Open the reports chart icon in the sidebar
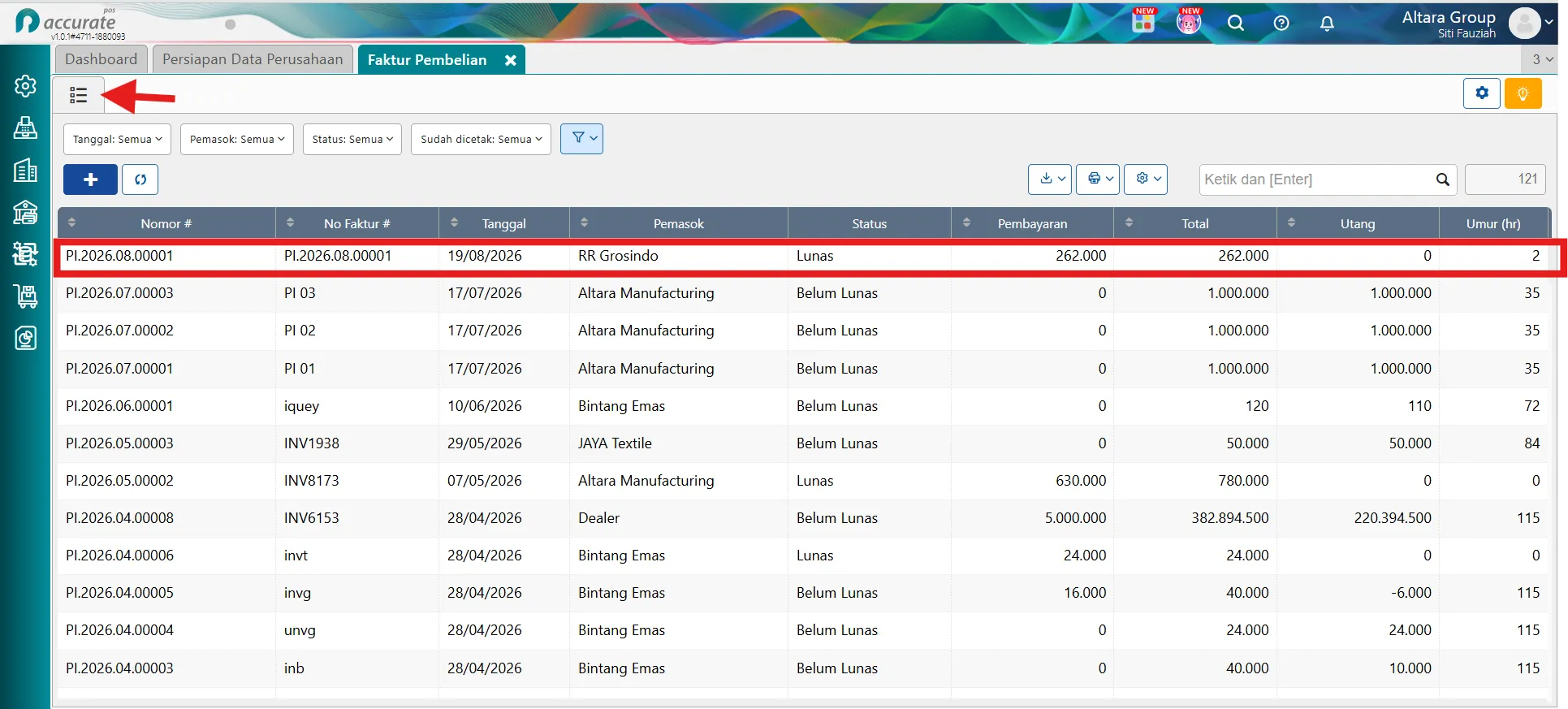The image size is (1568, 709). (25, 338)
